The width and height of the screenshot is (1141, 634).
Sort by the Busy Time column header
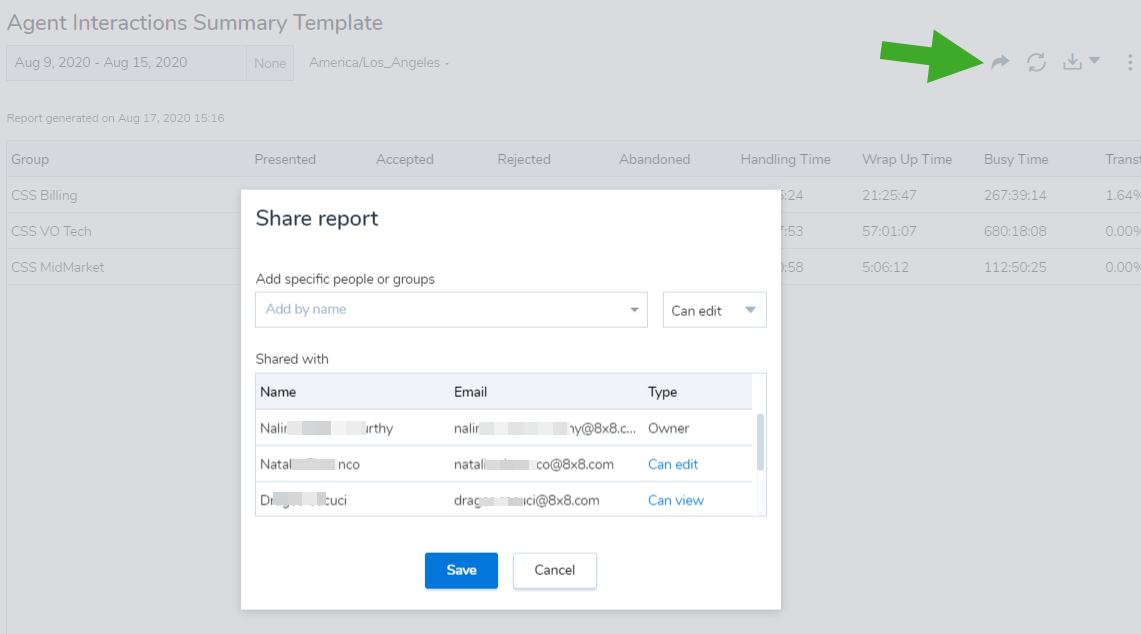(1016, 159)
